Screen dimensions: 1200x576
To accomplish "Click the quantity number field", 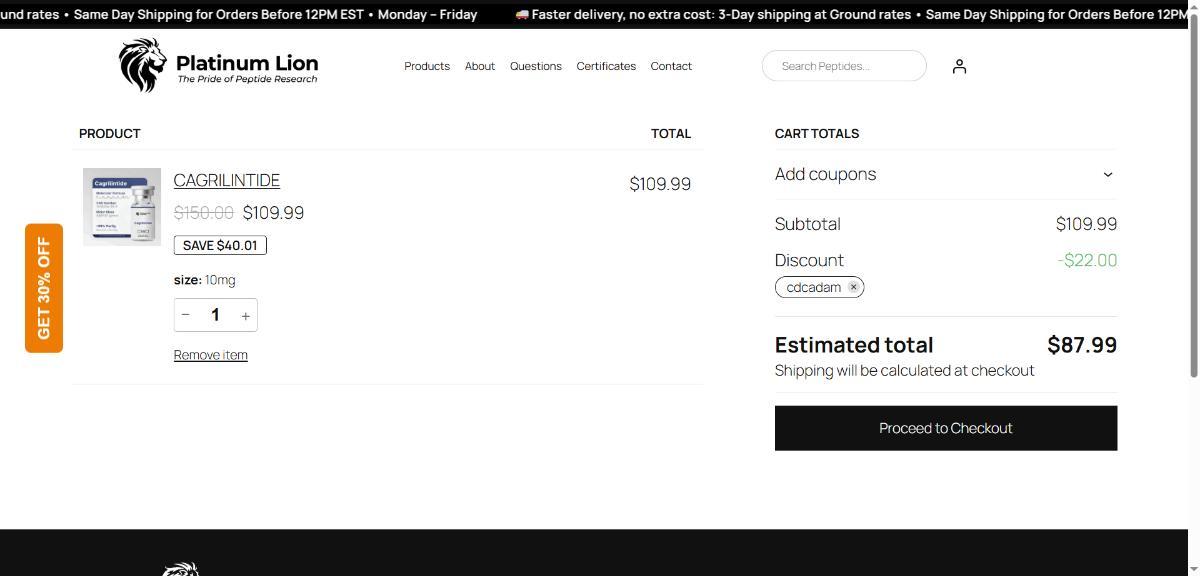I will point(215,315).
